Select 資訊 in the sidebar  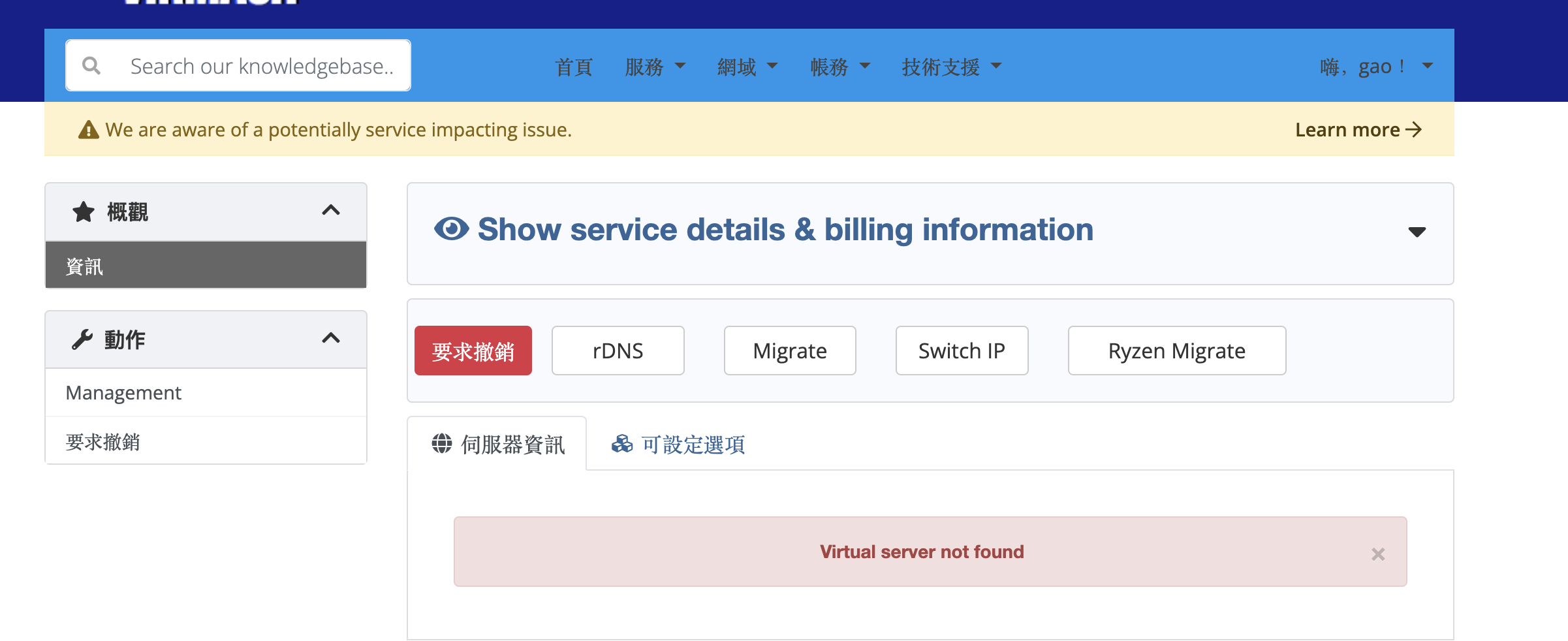[x=206, y=266]
